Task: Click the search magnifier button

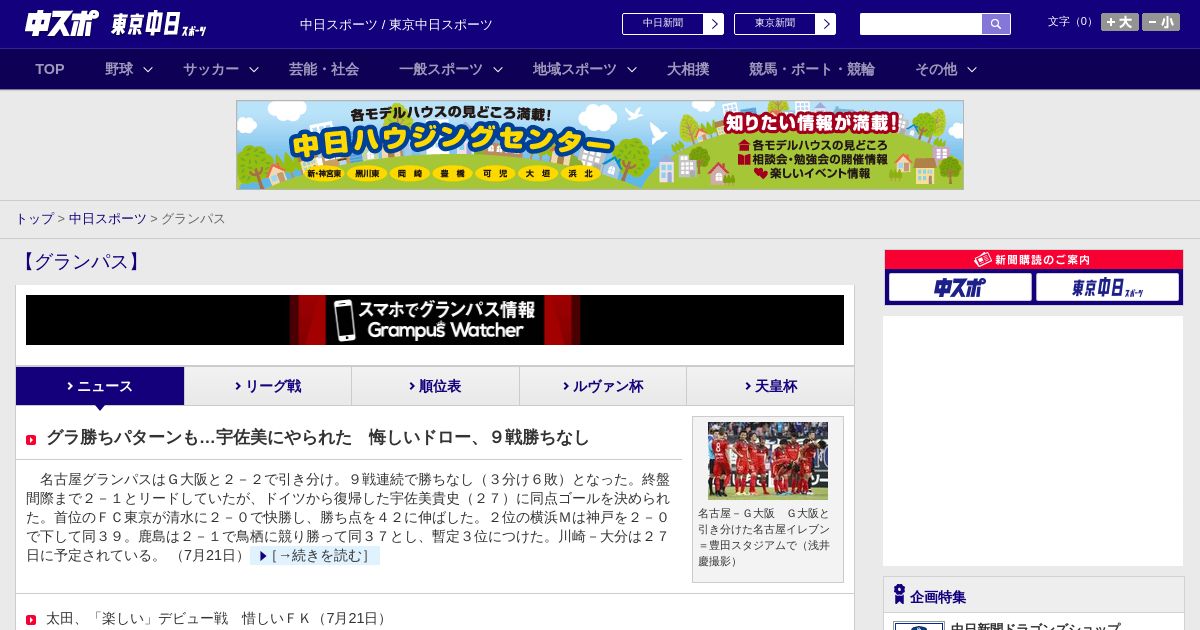Action: [x=996, y=24]
